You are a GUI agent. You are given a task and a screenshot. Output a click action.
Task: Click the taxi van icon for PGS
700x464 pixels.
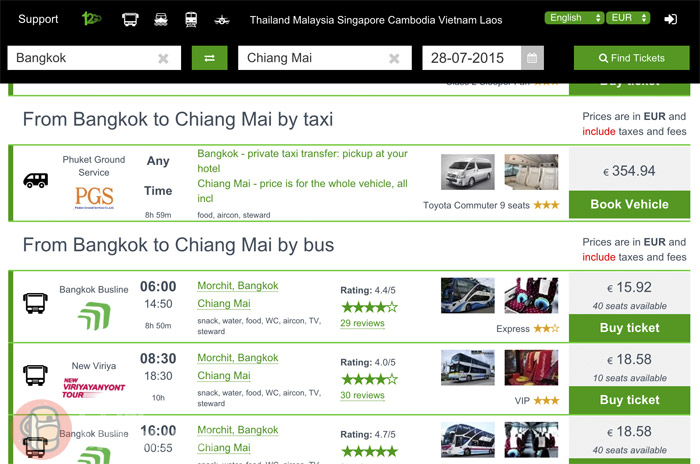click(x=36, y=180)
